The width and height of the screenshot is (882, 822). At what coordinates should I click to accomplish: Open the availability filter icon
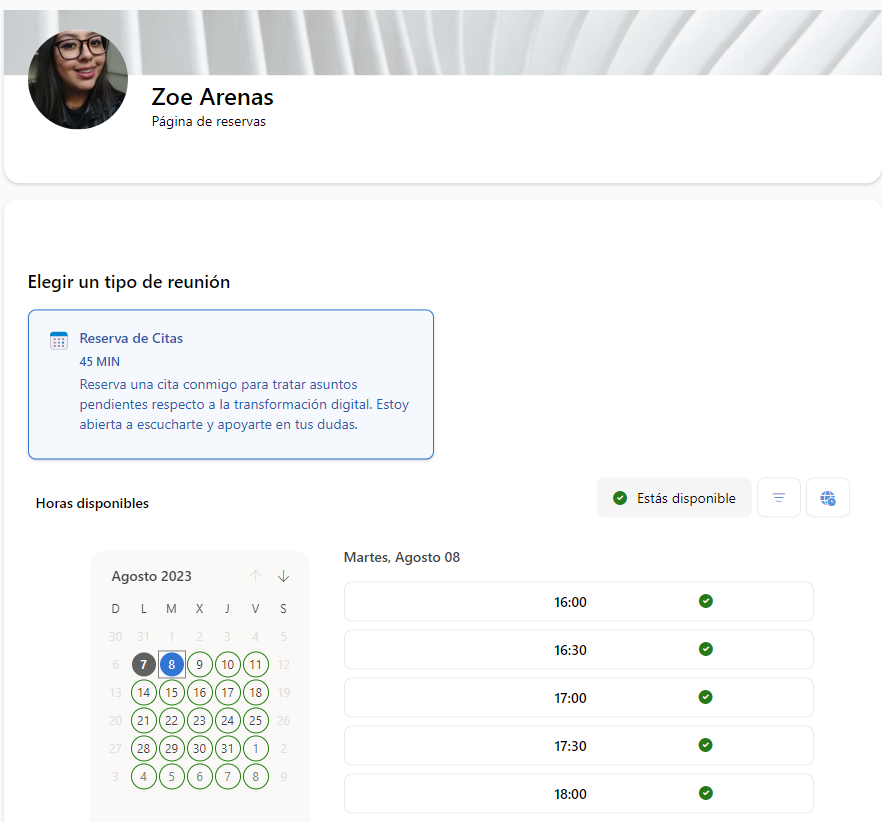(x=779, y=497)
